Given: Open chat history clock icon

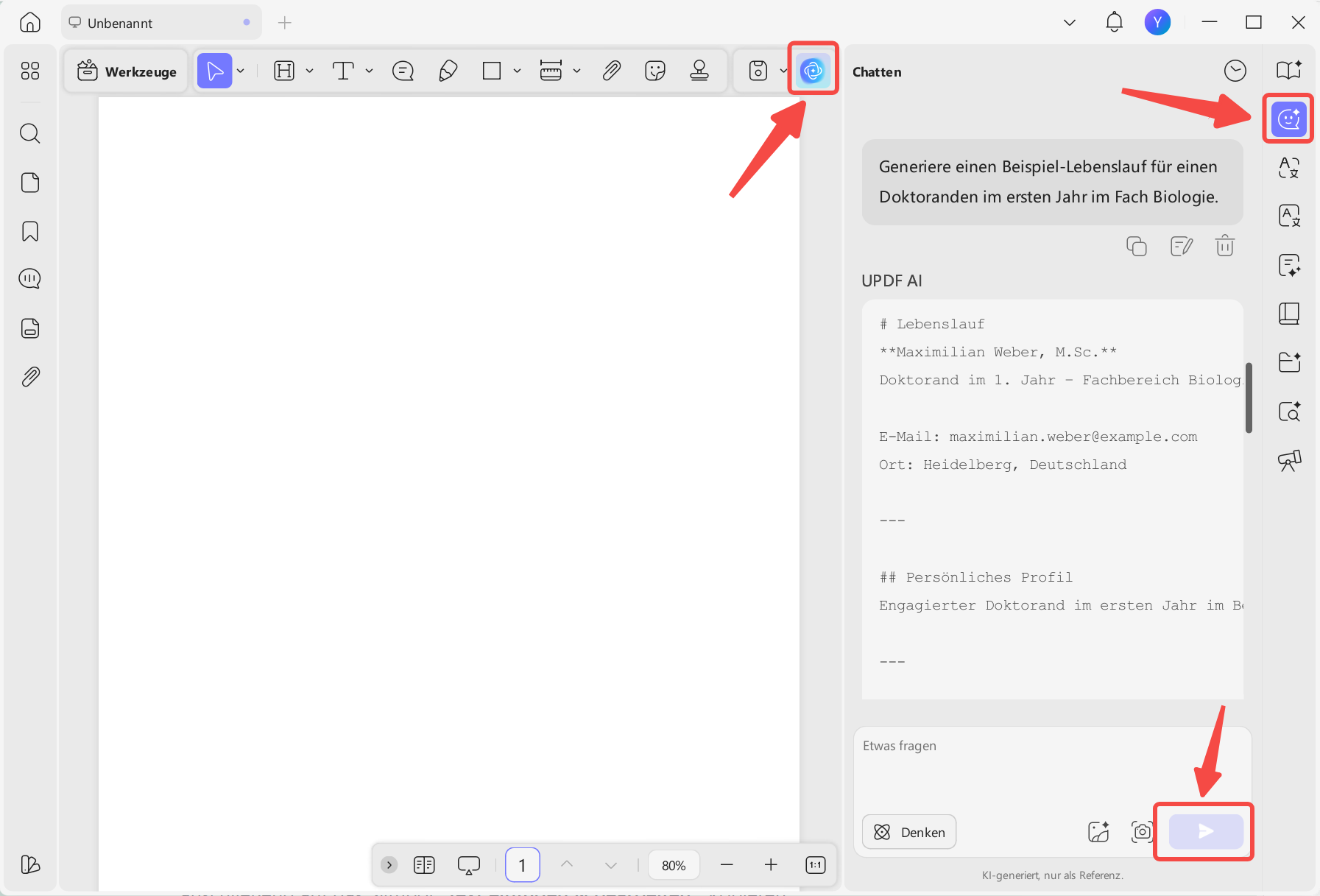Looking at the screenshot, I should (x=1235, y=71).
